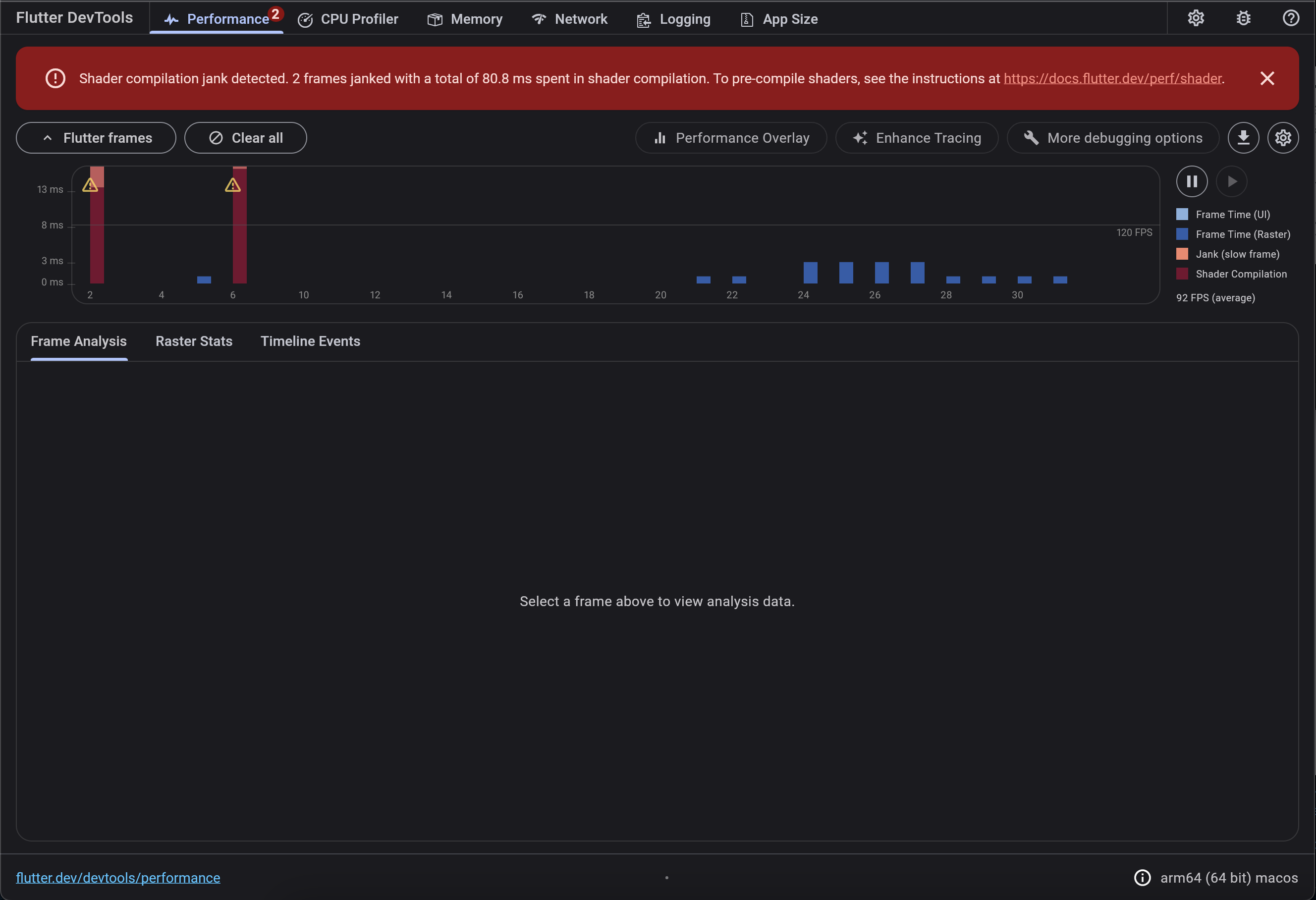Click the bug report icon

tap(1243, 18)
